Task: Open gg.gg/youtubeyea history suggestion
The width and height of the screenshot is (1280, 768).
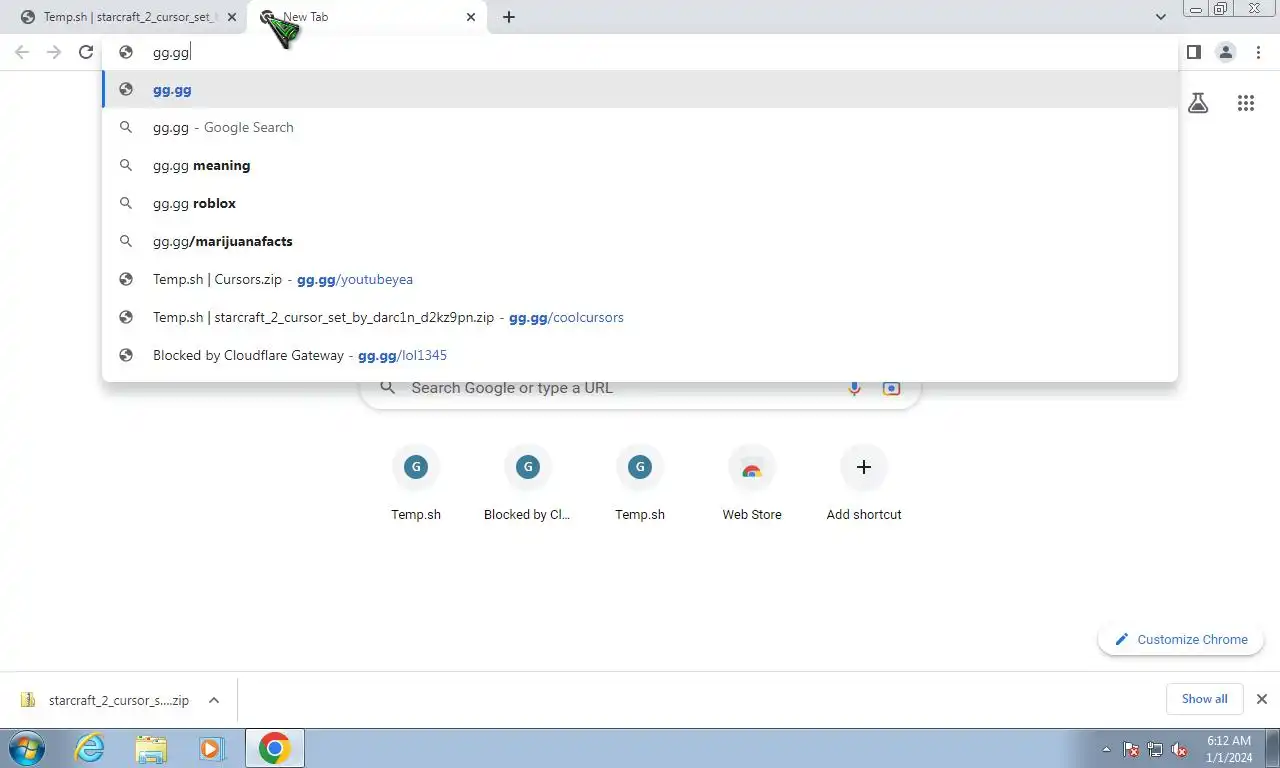Action: [640, 279]
